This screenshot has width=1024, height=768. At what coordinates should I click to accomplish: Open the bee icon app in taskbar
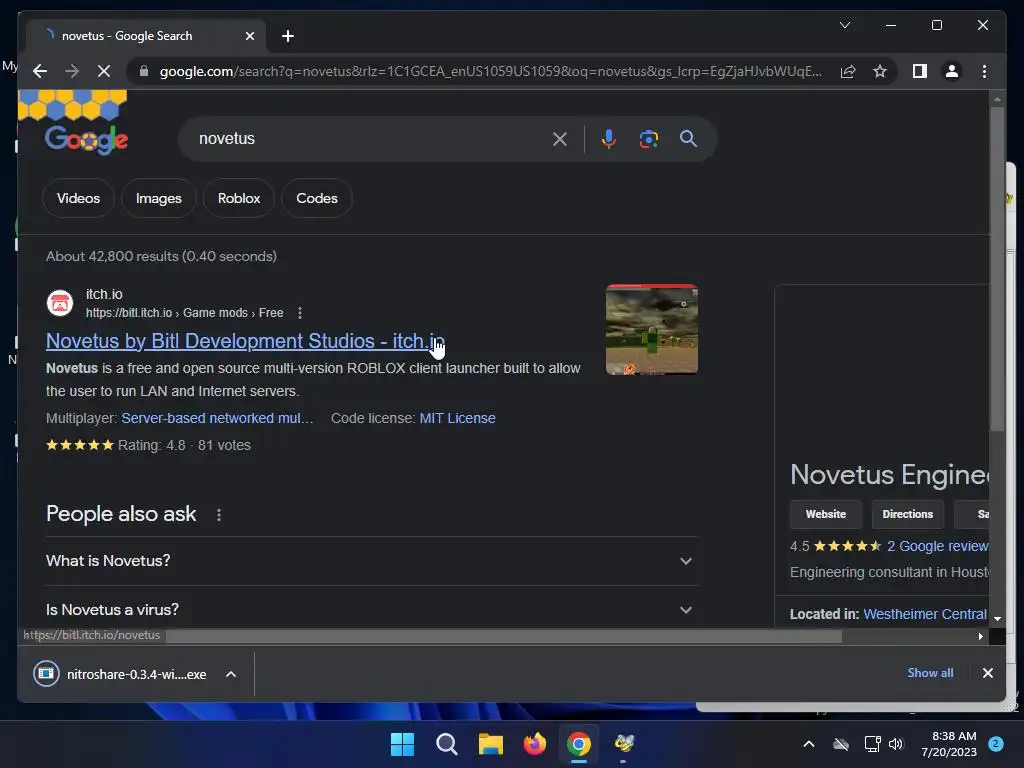pos(623,744)
